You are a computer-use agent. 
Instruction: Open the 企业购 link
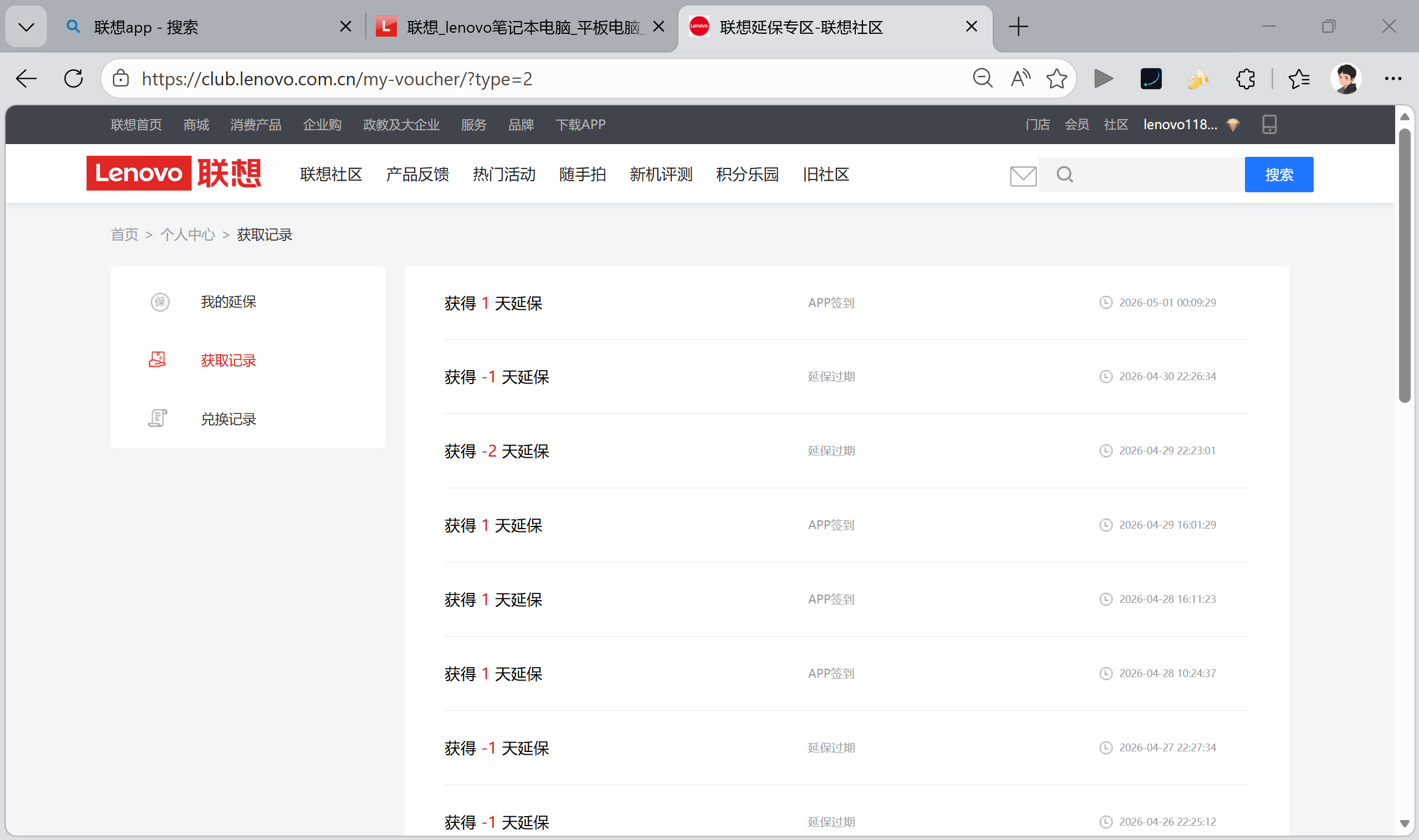click(x=322, y=125)
